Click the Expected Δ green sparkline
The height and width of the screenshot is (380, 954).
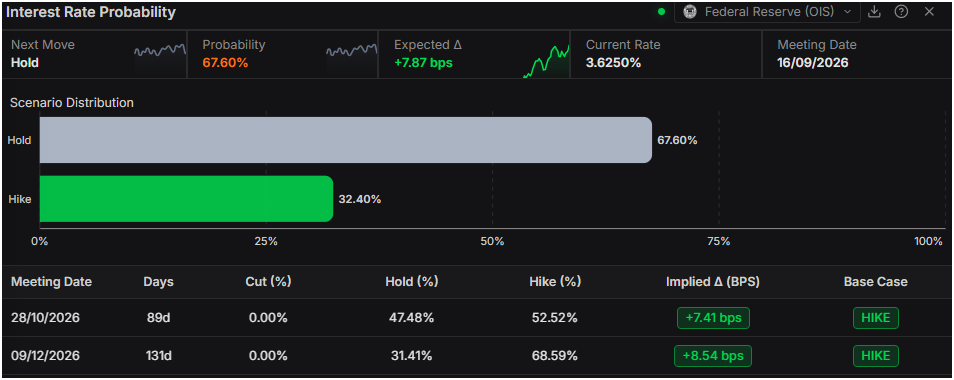point(546,60)
